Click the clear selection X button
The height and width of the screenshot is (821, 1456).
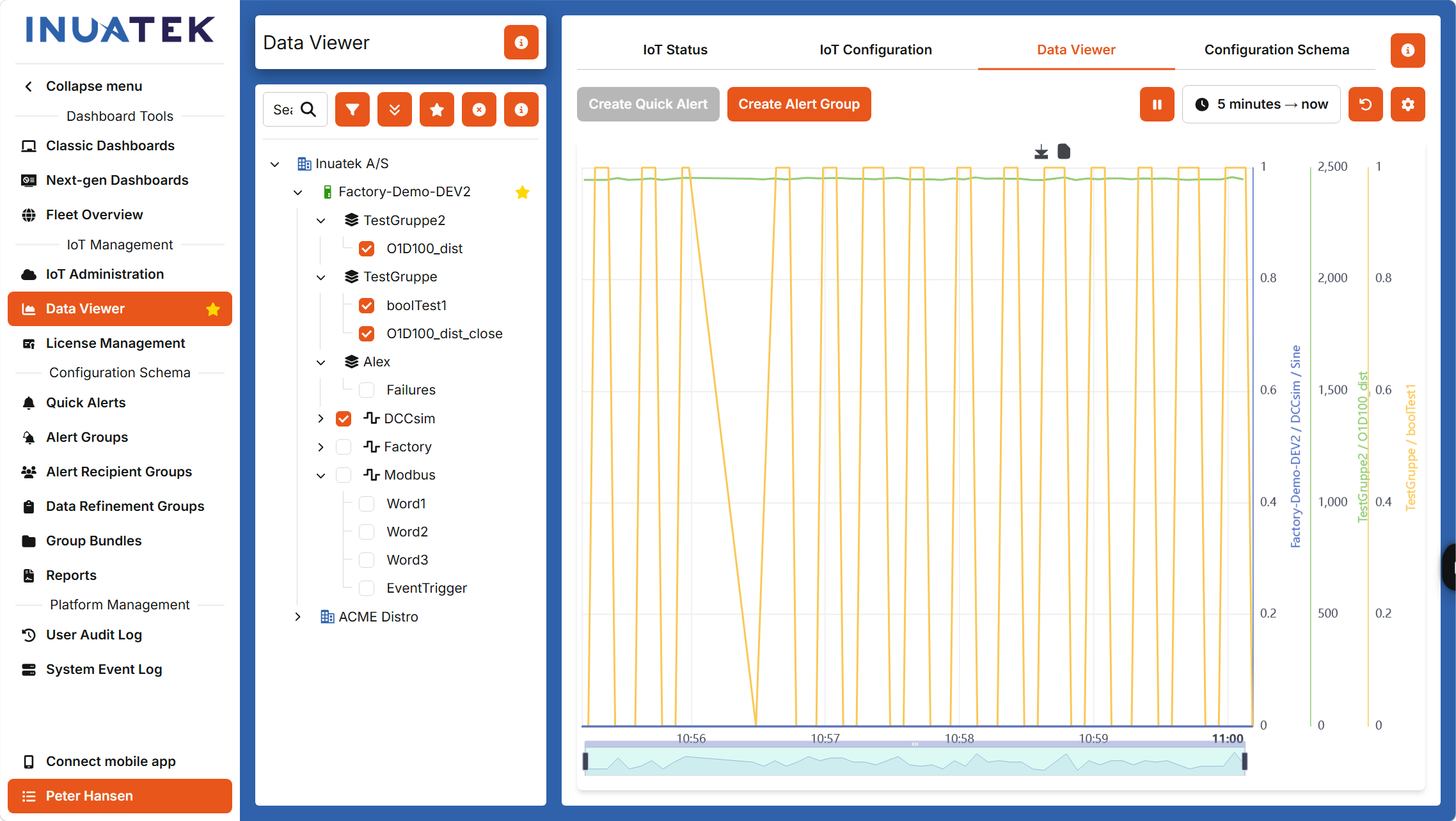[x=479, y=109]
